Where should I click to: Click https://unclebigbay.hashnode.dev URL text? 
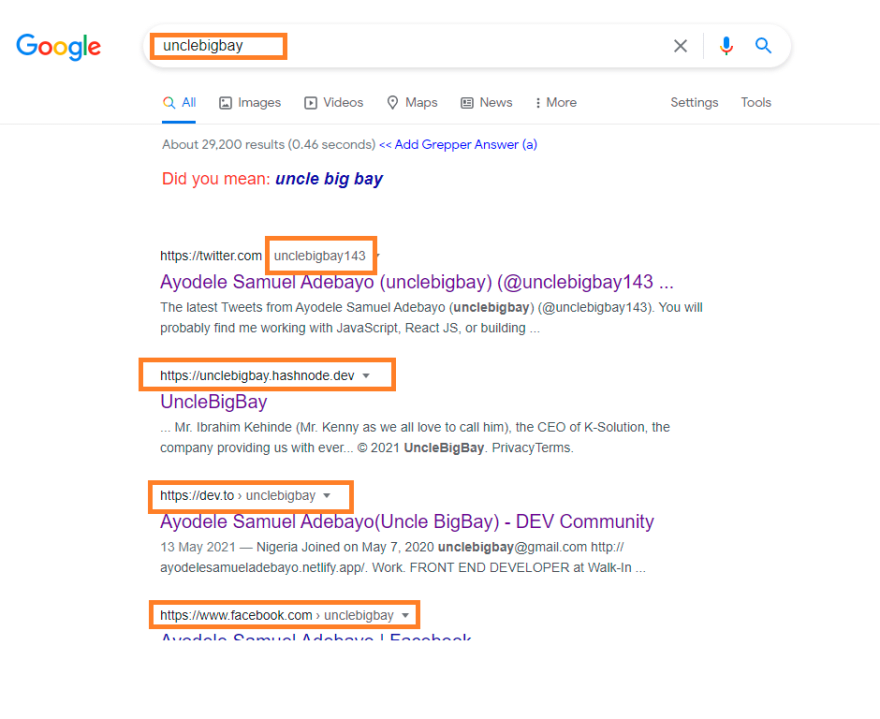pyautogui.click(x=257, y=375)
